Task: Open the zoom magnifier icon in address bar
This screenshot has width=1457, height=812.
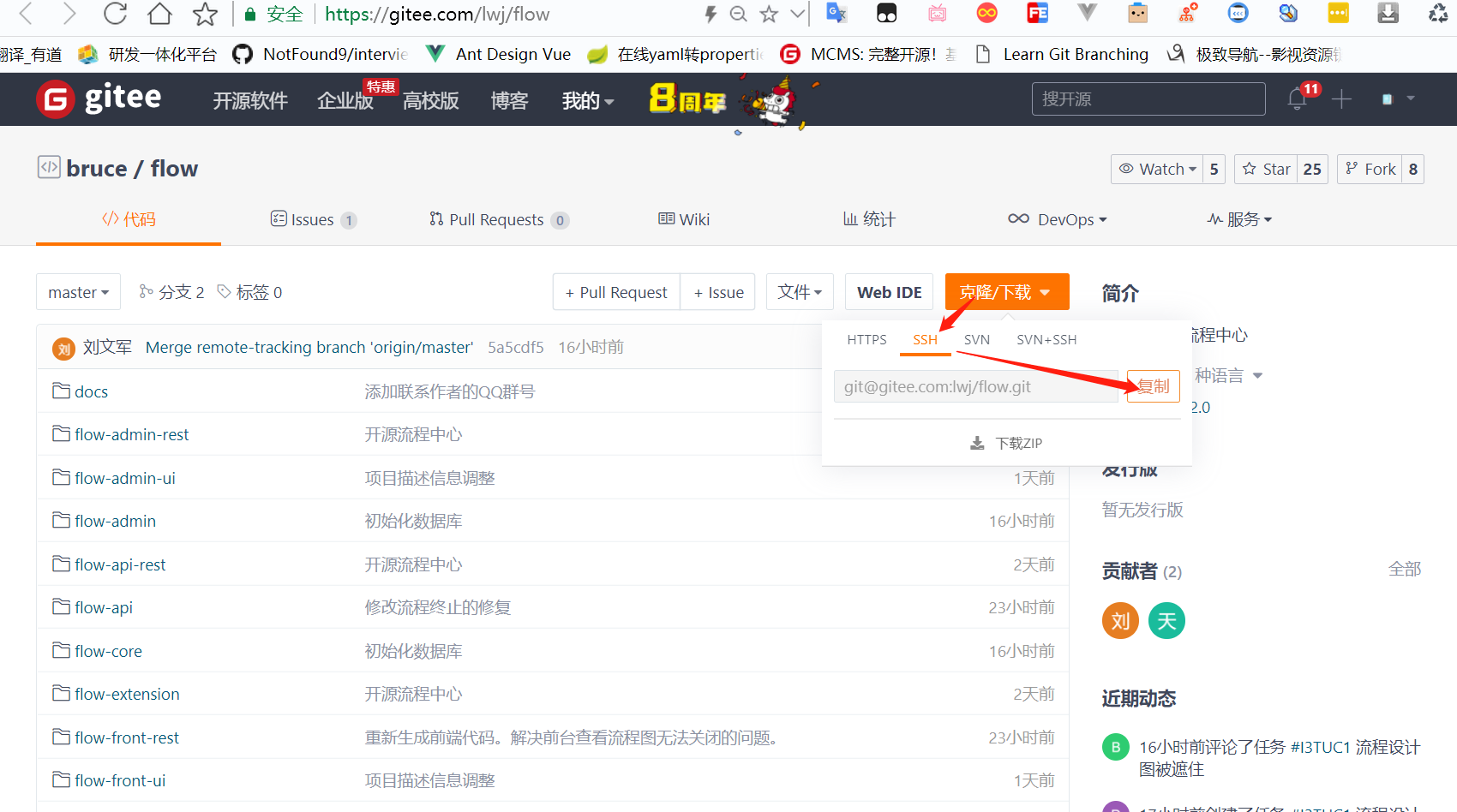Action: point(738,14)
